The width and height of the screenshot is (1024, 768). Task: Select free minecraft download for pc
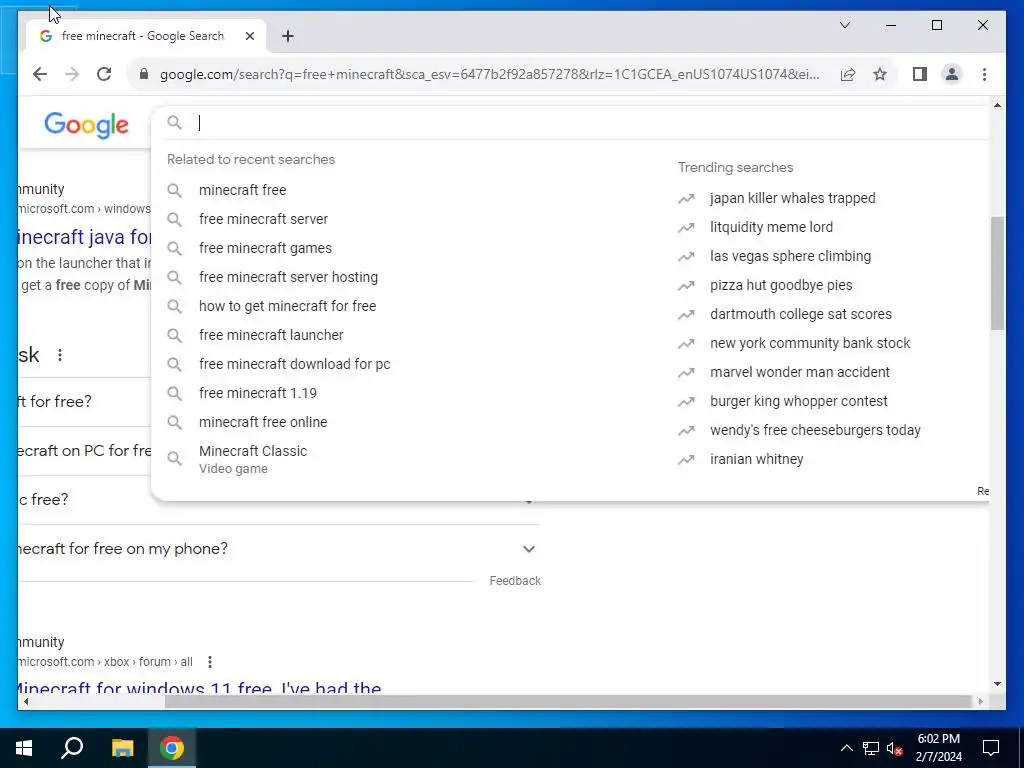coord(295,364)
